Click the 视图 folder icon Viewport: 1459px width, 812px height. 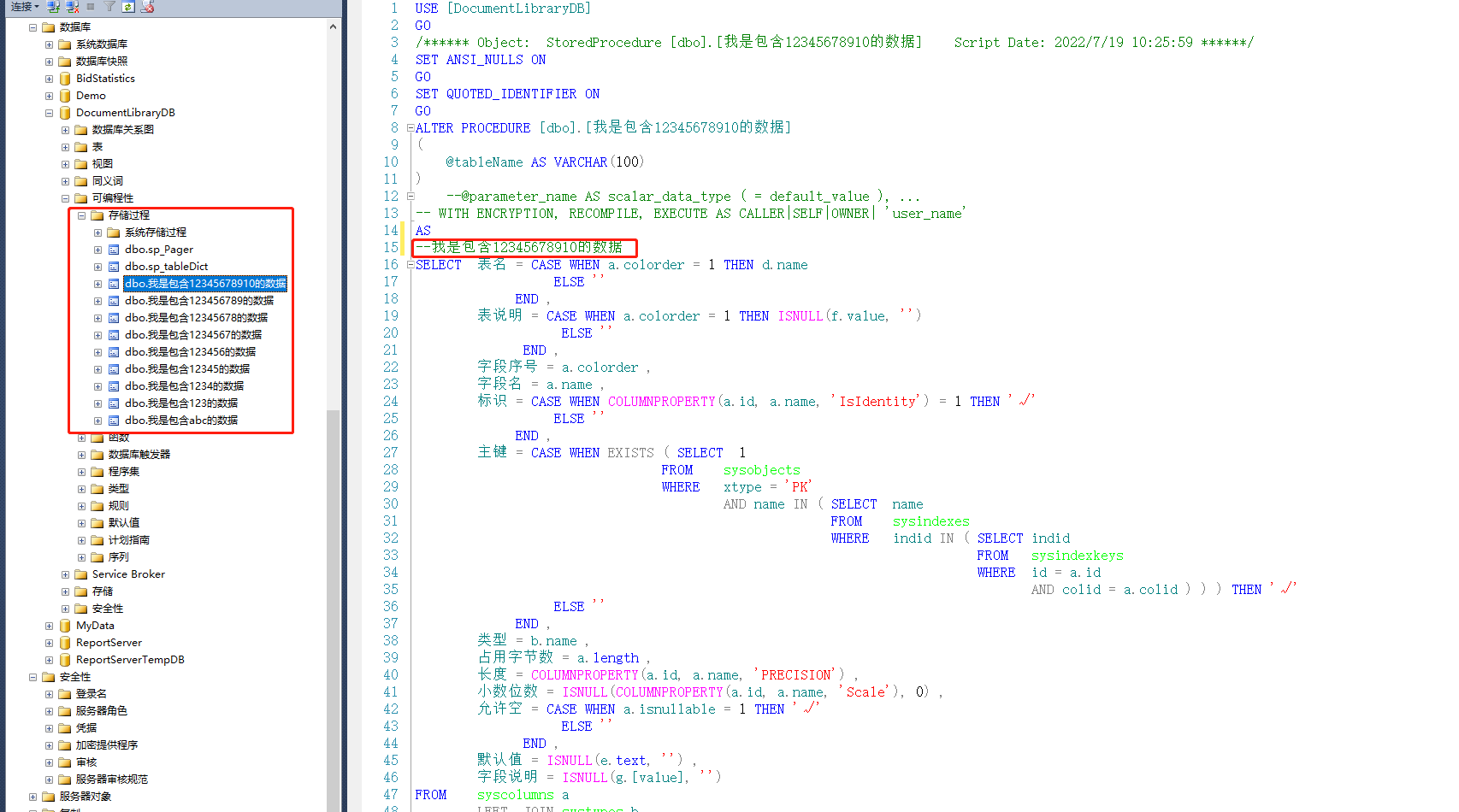tap(81, 164)
